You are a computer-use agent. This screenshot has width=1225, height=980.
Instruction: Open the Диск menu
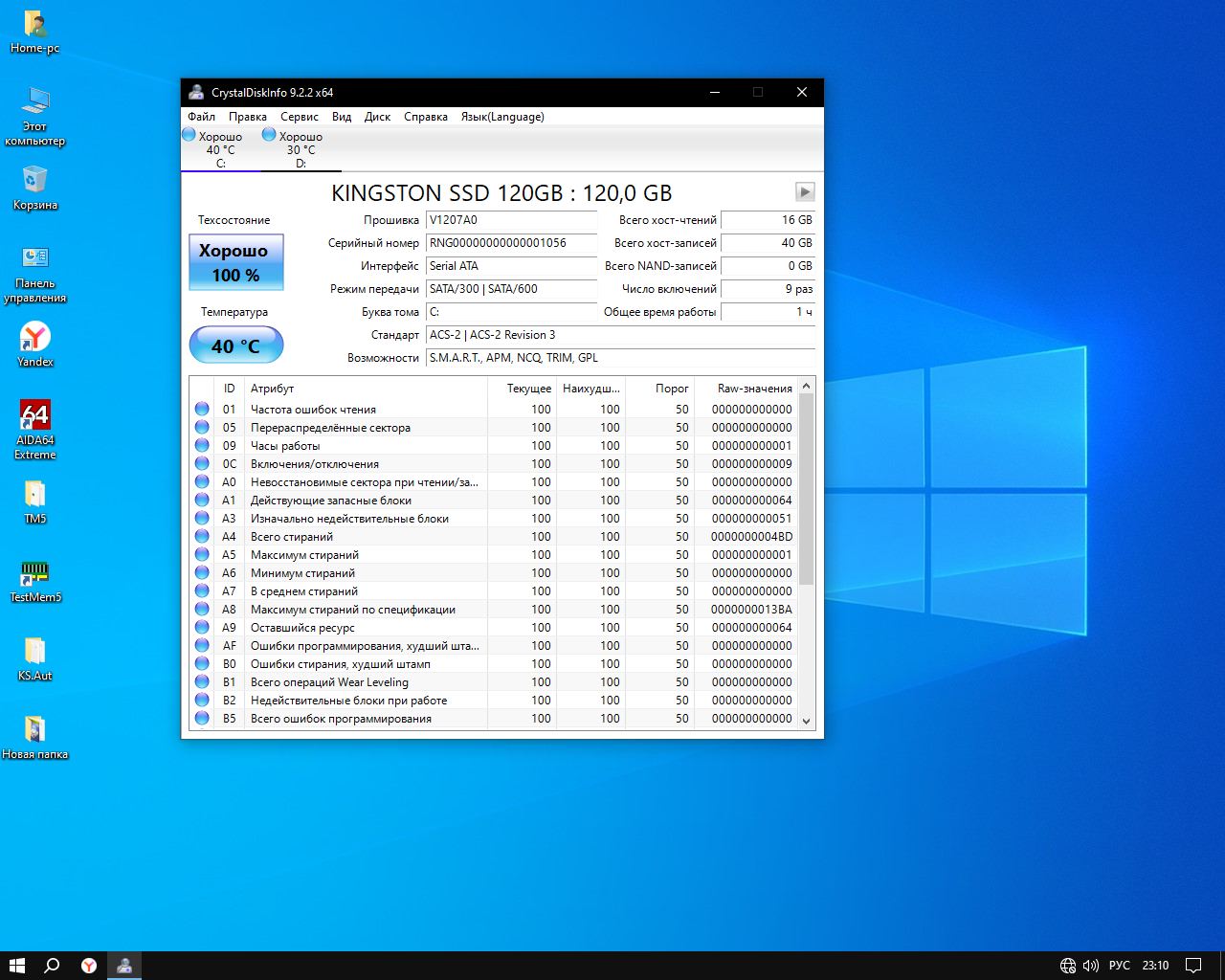pos(377,116)
